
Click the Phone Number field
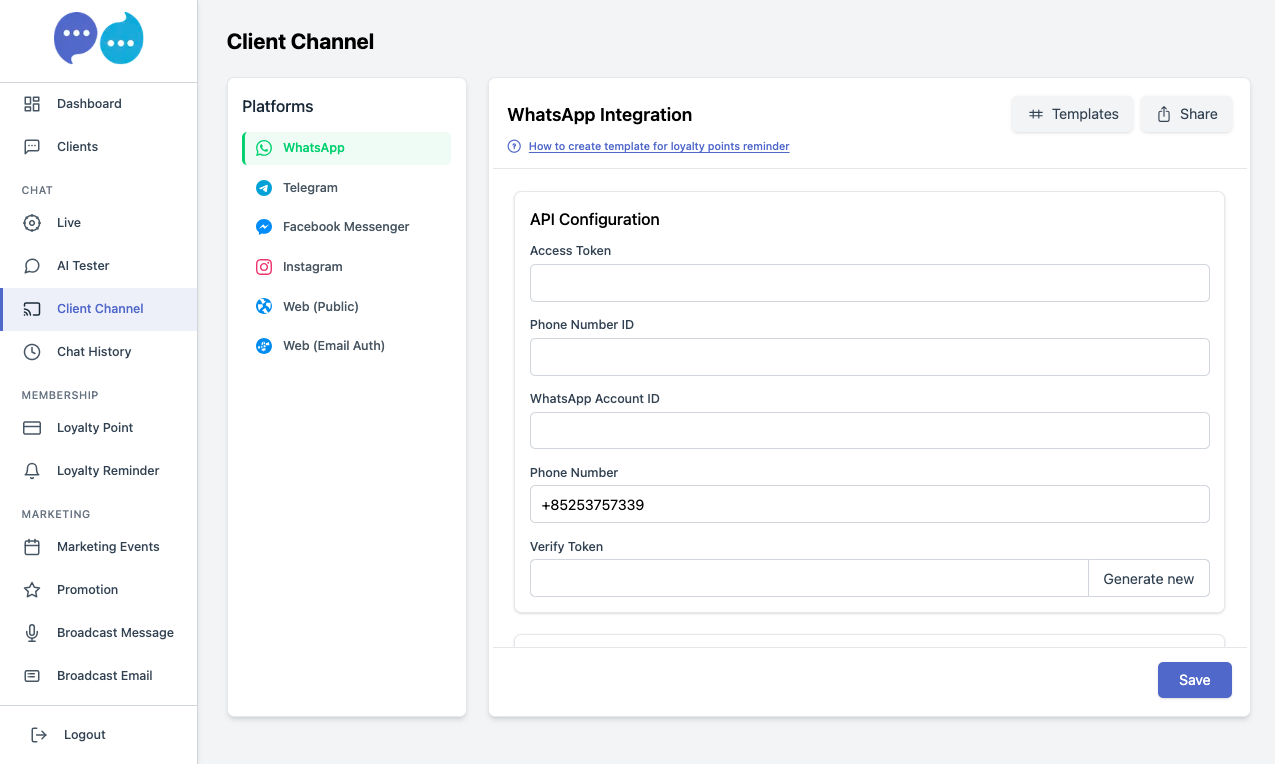point(870,504)
